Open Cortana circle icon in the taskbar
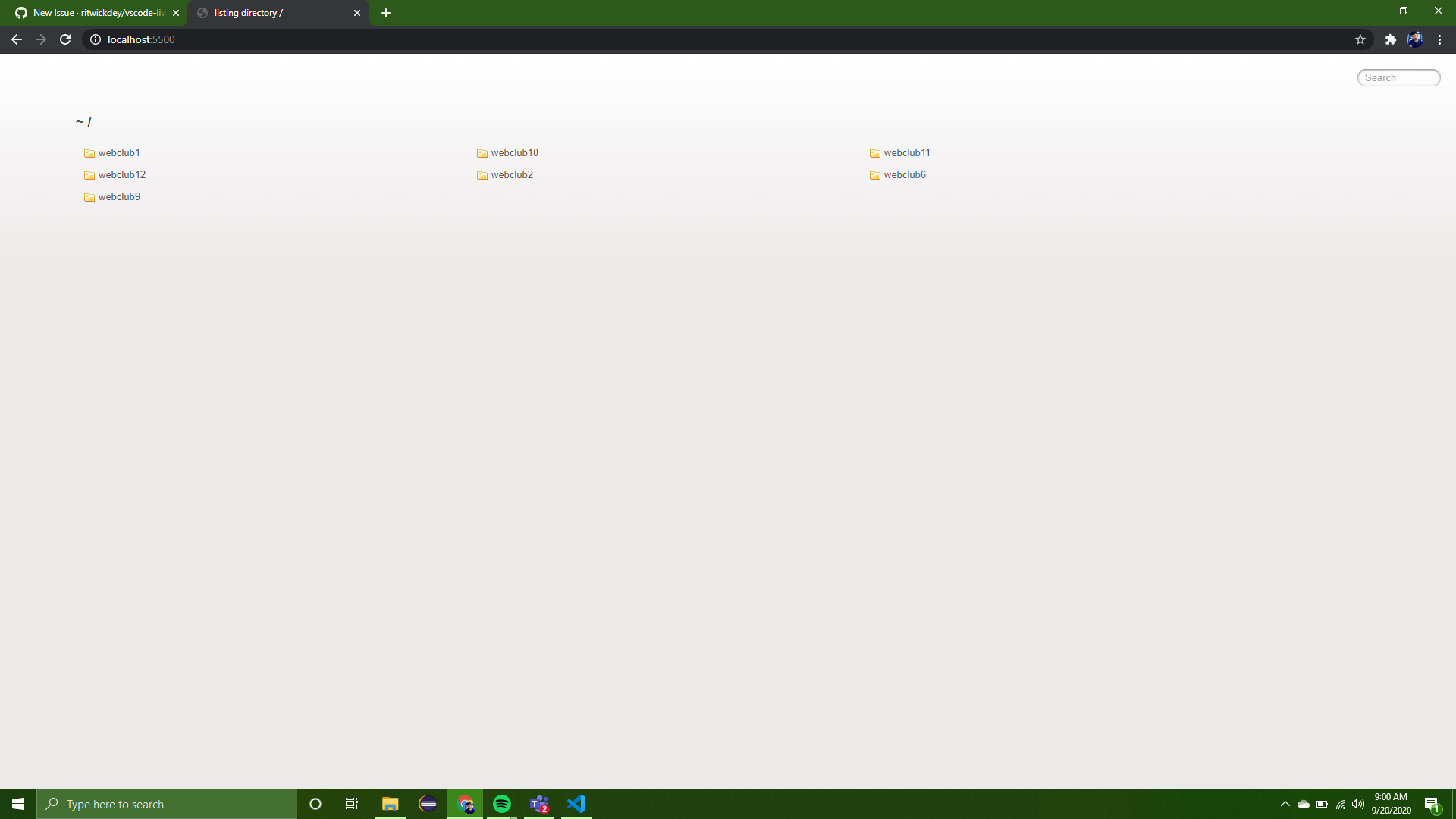This screenshot has height=819, width=1456. tap(315, 804)
